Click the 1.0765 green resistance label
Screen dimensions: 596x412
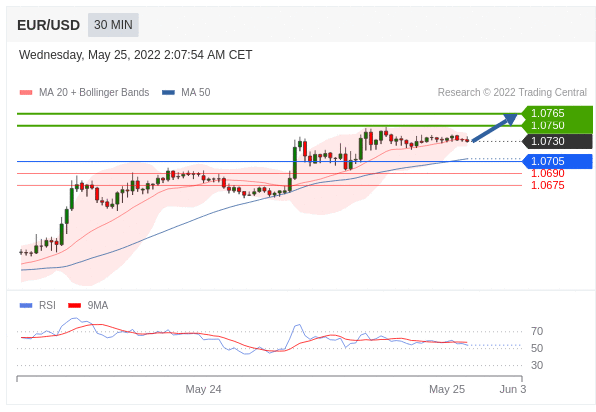click(557, 113)
